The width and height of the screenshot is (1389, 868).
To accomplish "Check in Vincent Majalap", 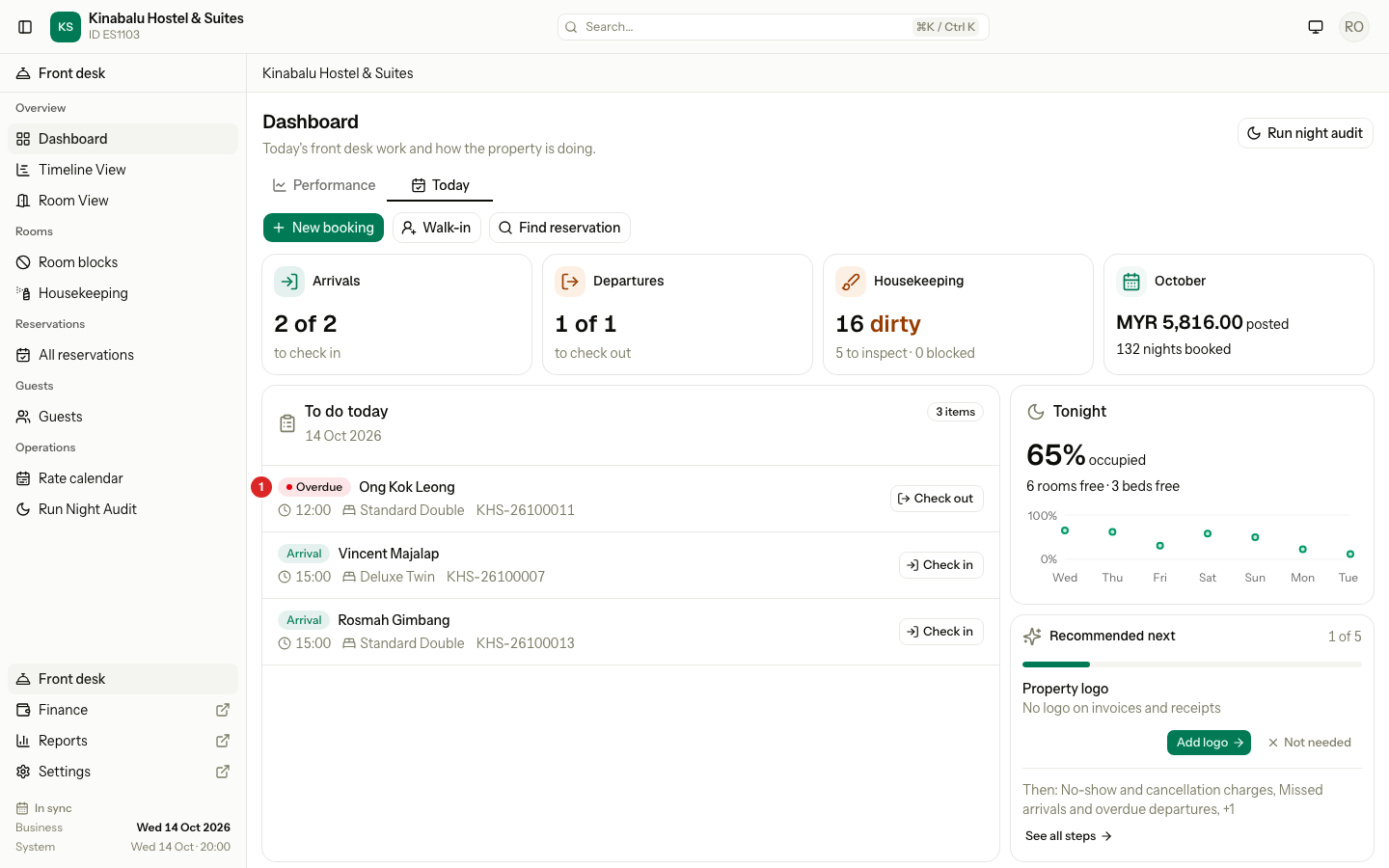I will pyautogui.click(x=941, y=565).
